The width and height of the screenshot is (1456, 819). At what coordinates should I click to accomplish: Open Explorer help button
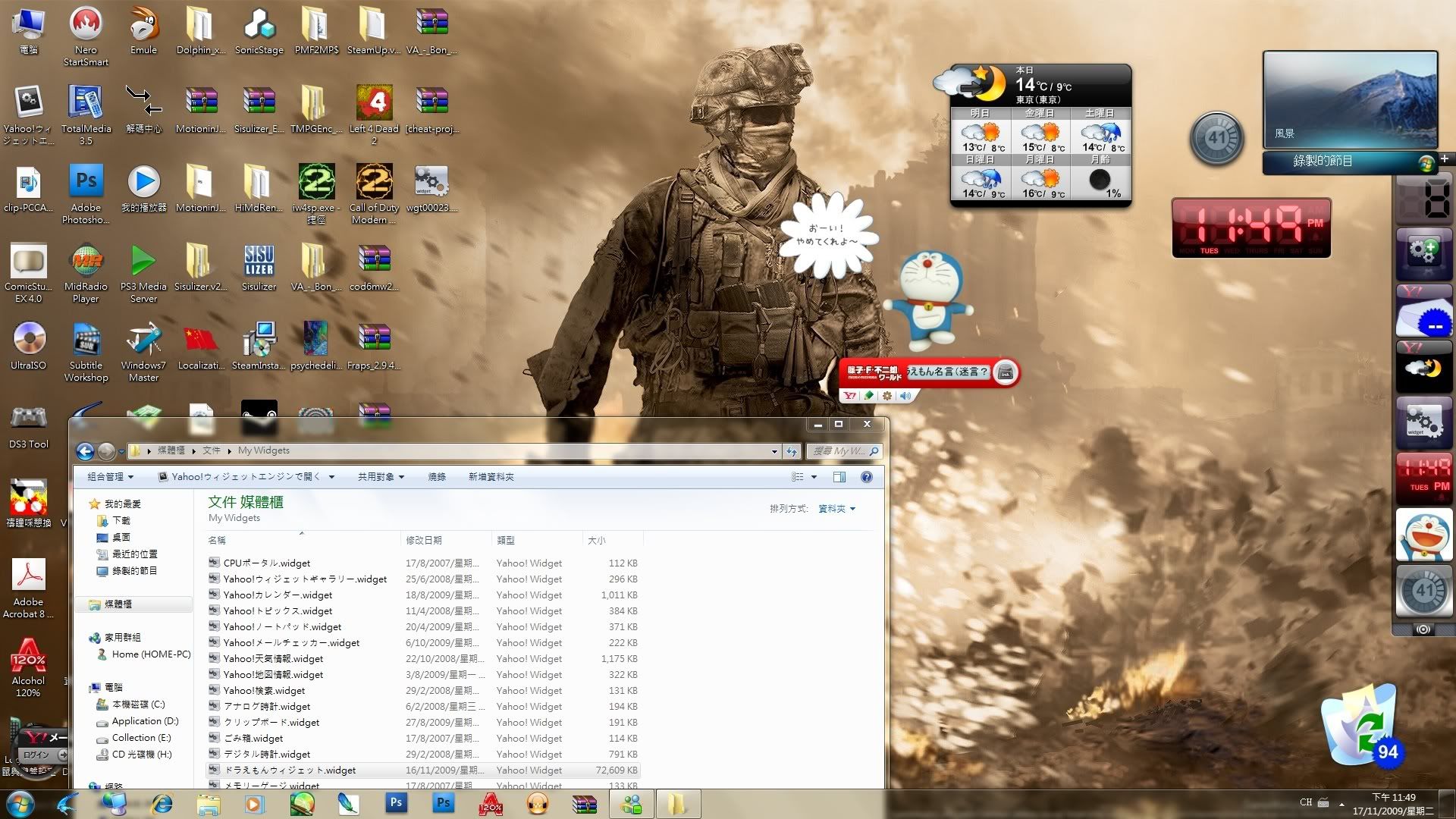(x=866, y=477)
